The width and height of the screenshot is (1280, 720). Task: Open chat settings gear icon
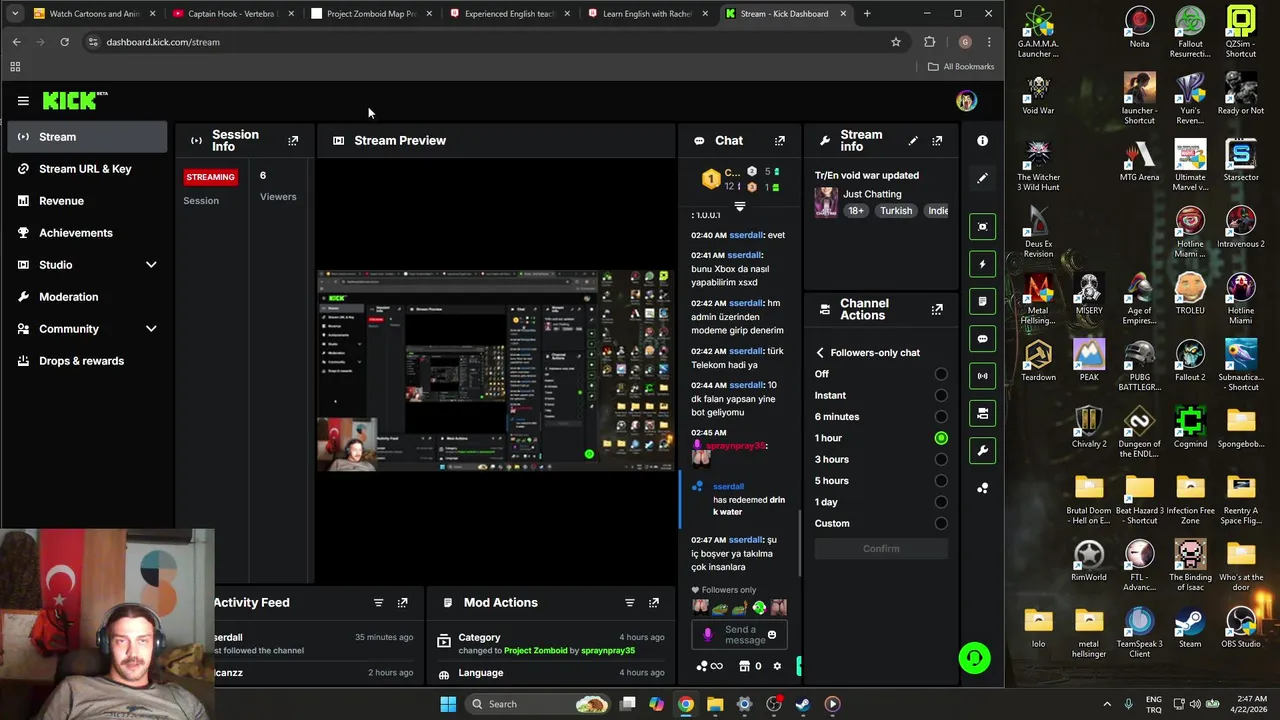777,666
